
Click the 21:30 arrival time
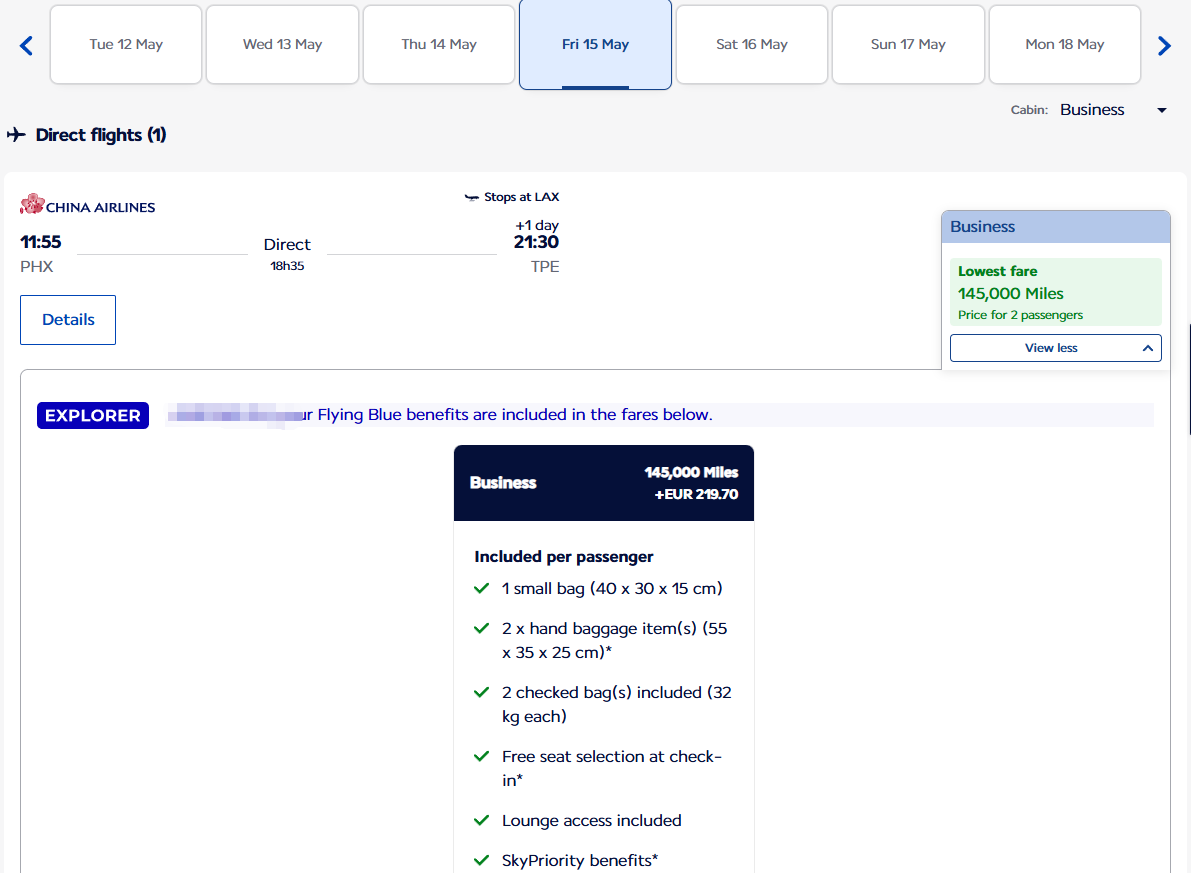(x=536, y=242)
